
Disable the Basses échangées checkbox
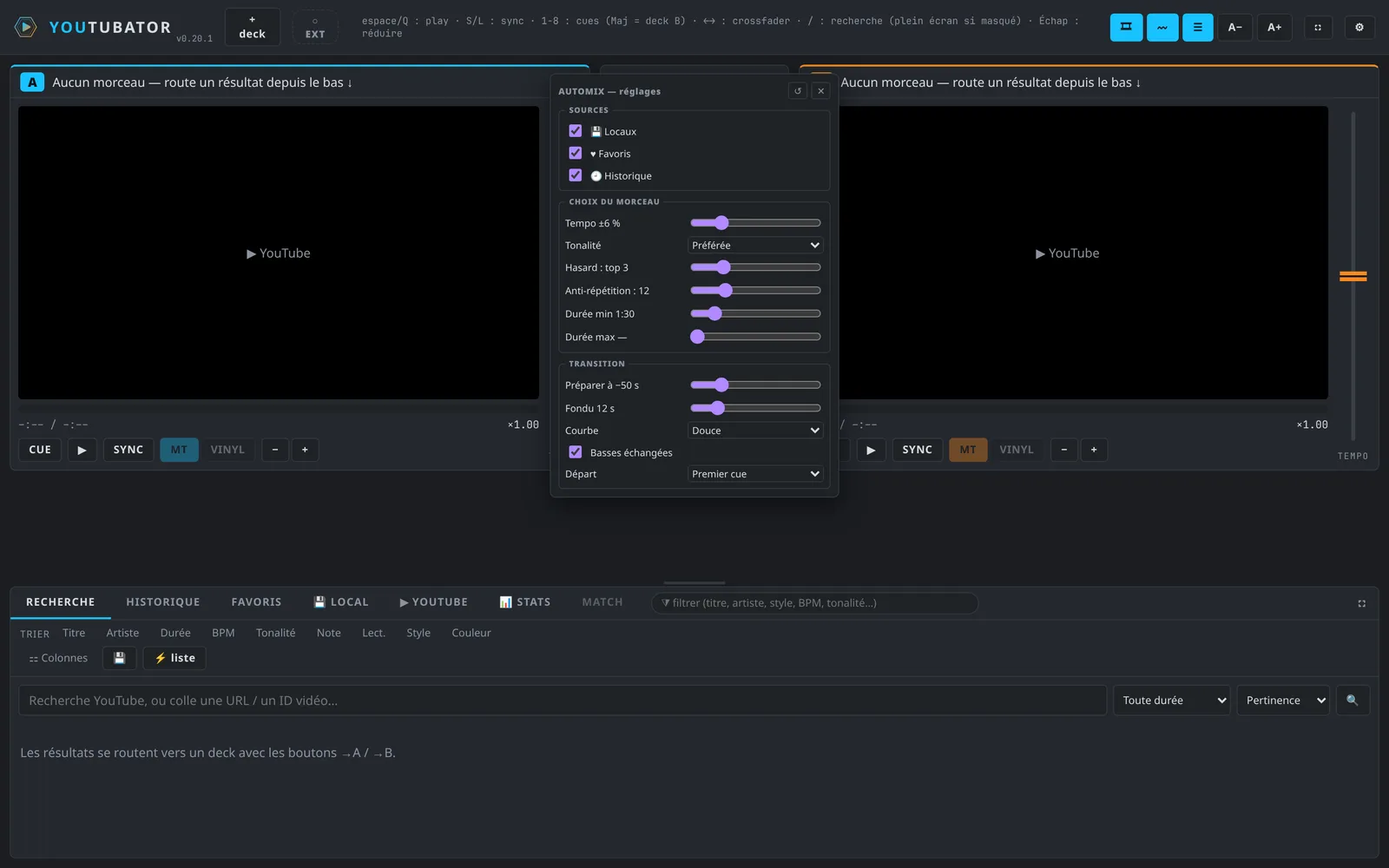click(x=575, y=452)
